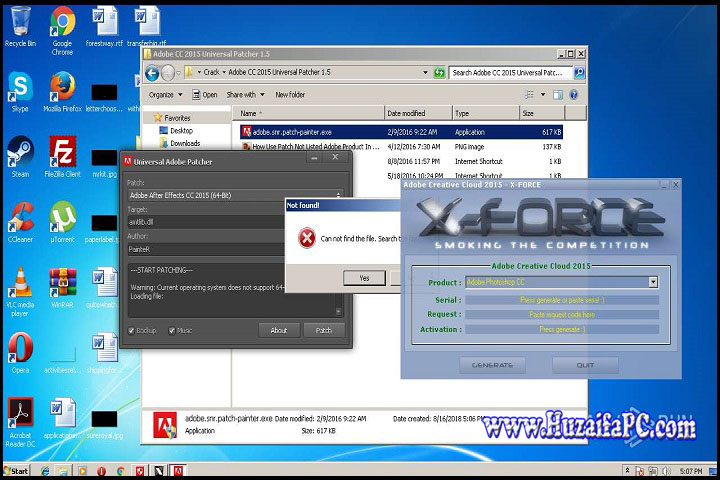
Task: Click New folder in Explorer toolbar
Action: (290, 95)
